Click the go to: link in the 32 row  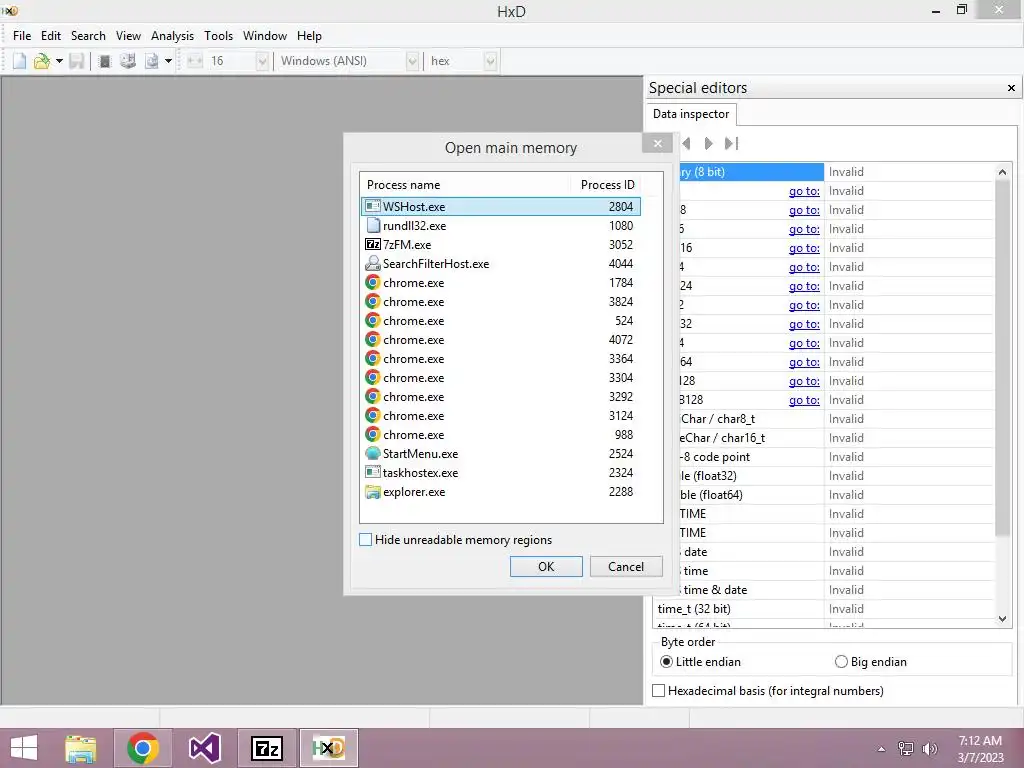point(804,323)
